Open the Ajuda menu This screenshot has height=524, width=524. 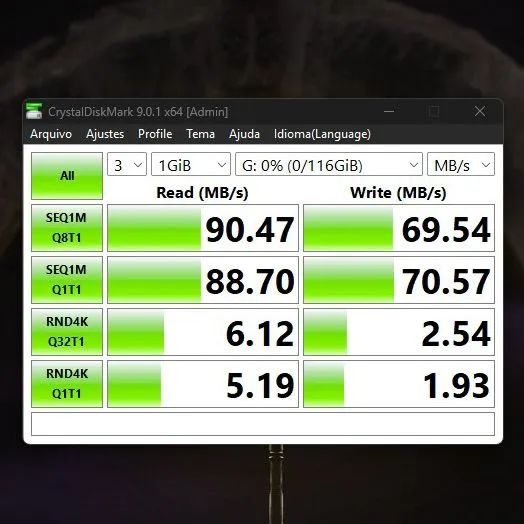pos(244,134)
